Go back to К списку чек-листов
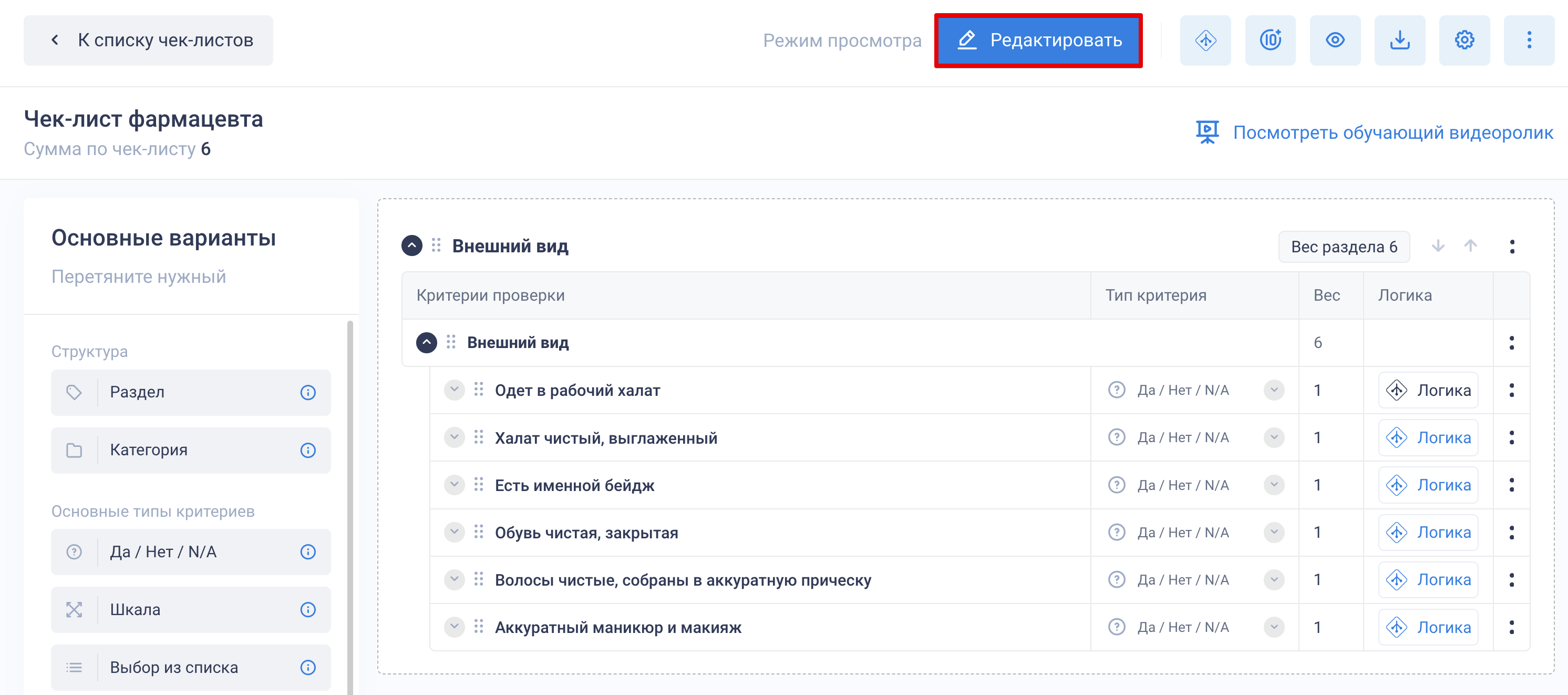Image resolution: width=1568 pixels, height=695 pixels. click(x=149, y=41)
